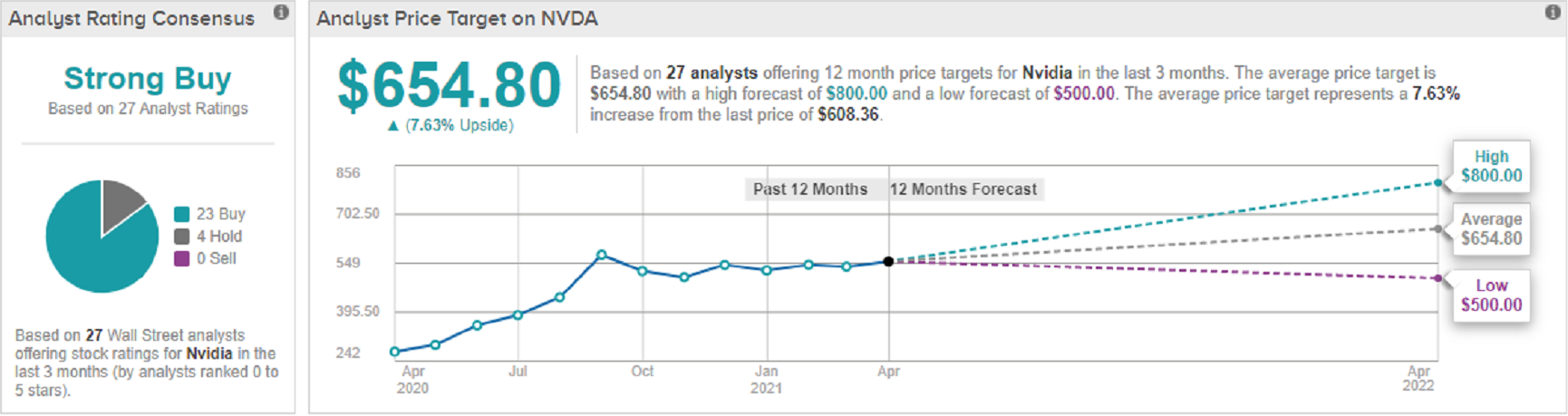Viewport: 1568px width, 416px height.
Task: Click the teal $800.00 high forecast text in the description
Action: pyautogui.click(x=857, y=94)
